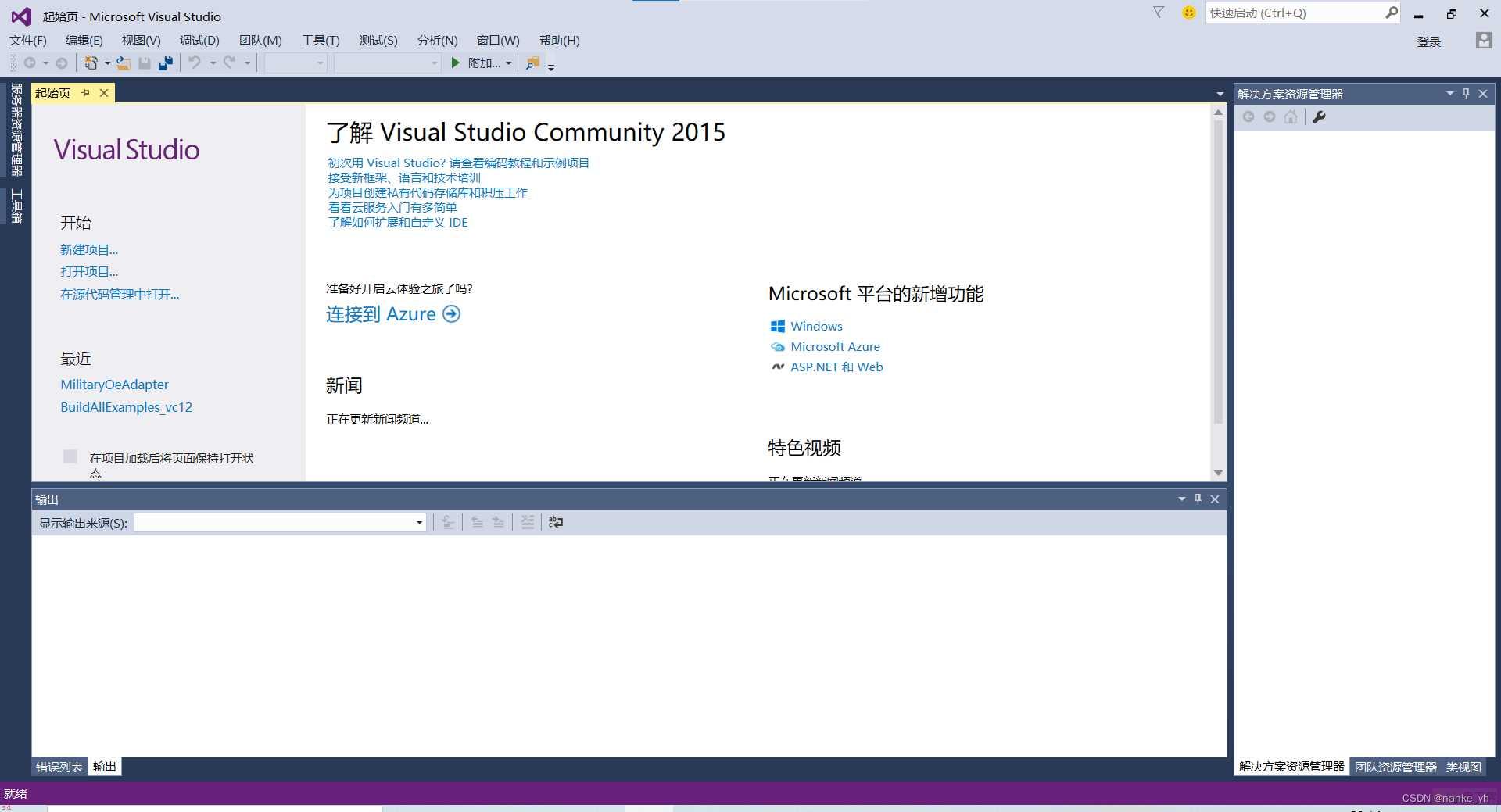This screenshot has width=1501, height=812.
Task: Switch to the 错误列表 tab
Action: 59,767
